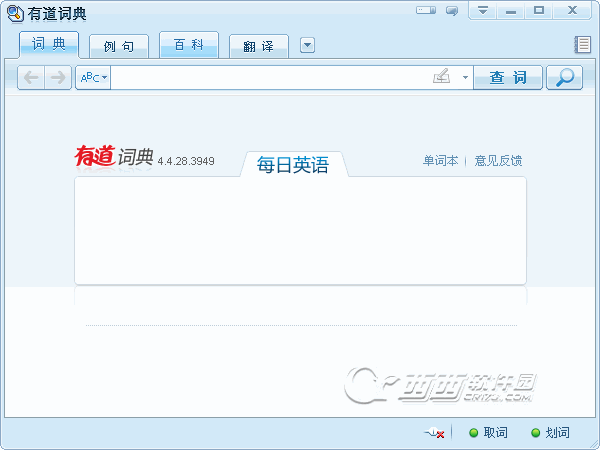Switch to mini window mode icon
The height and width of the screenshot is (450, 600).
click(x=426, y=10)
